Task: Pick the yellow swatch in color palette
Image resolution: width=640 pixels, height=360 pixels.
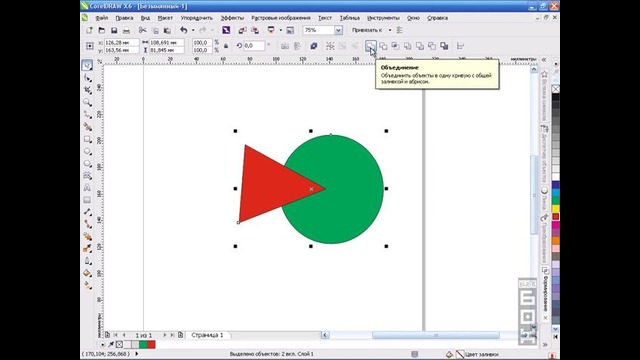Action: click(x=556, y=209)
